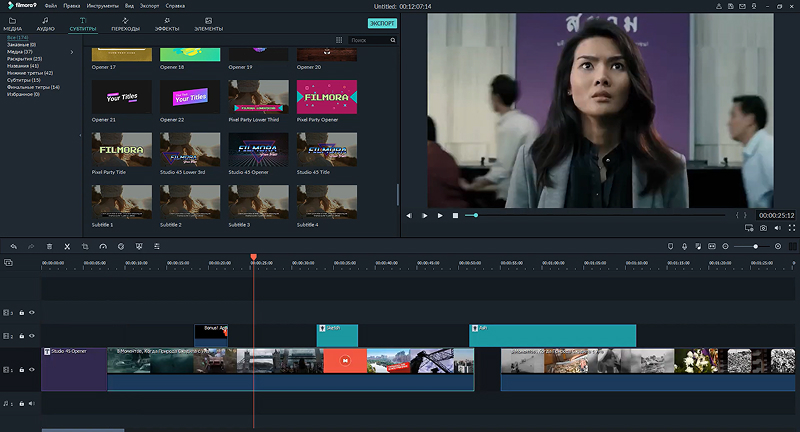This screenshot has width=800, height=432.
Task: Click the add track icon beside the ruler
Action: click(x=8, y=263)
